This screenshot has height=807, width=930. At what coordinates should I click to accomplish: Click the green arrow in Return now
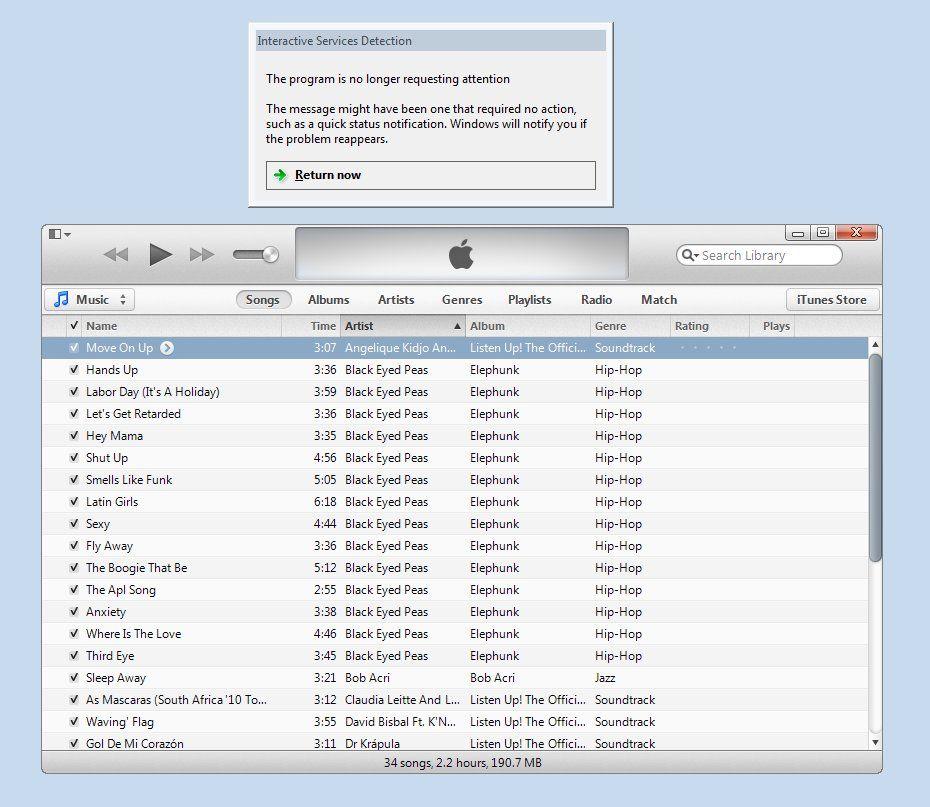(280, 175)
